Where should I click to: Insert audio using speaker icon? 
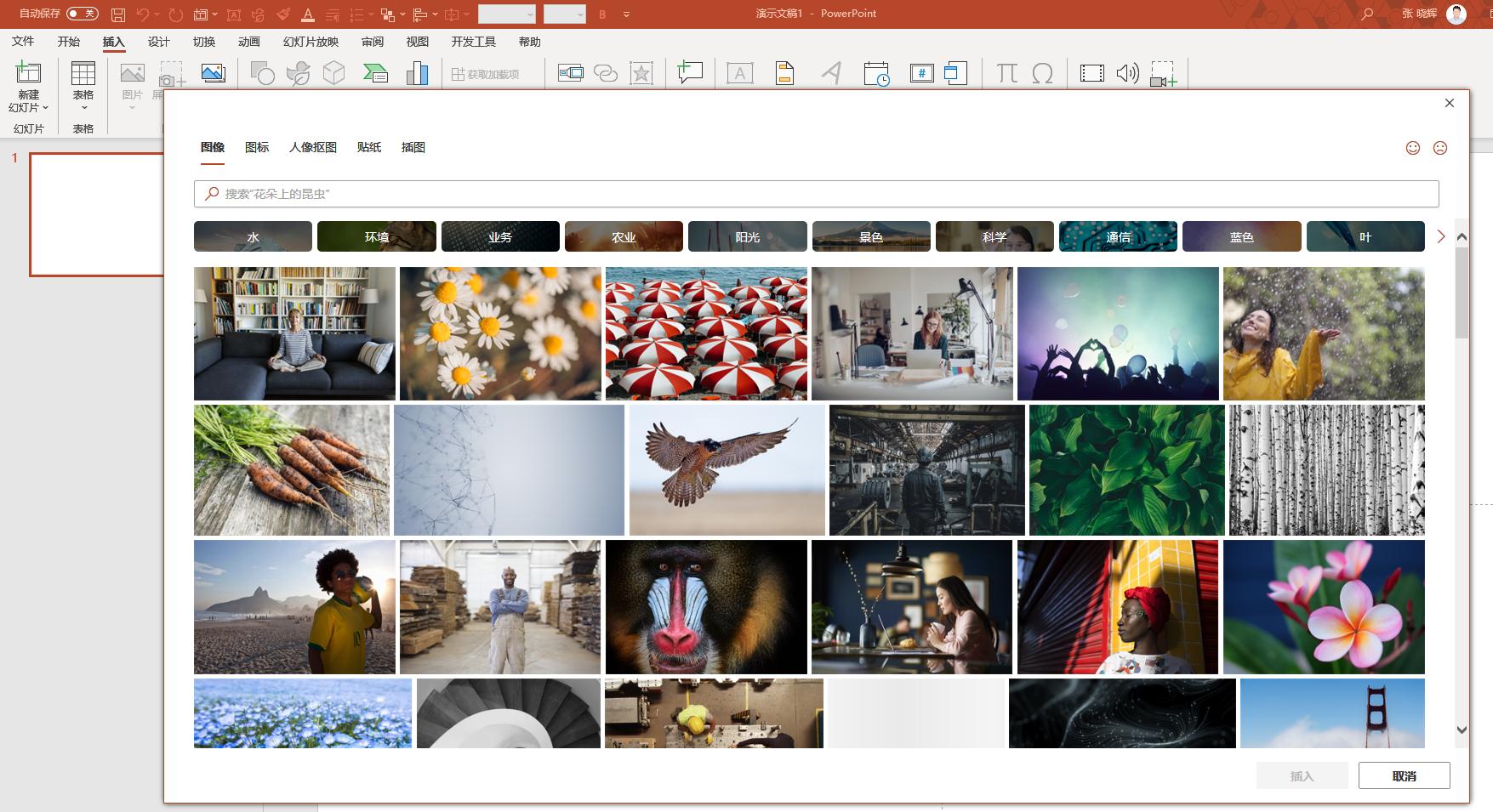(1127, 74)
